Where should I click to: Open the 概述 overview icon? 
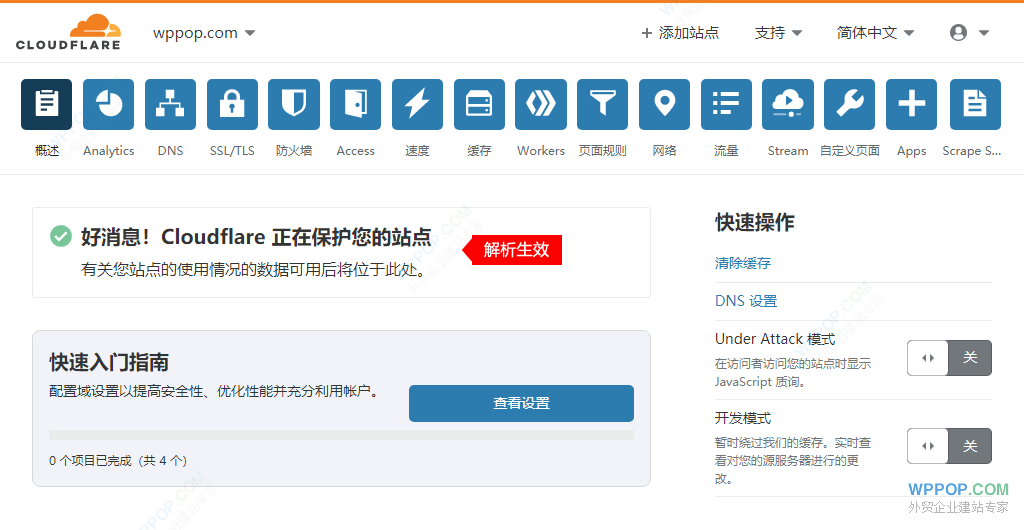(46, 104)
